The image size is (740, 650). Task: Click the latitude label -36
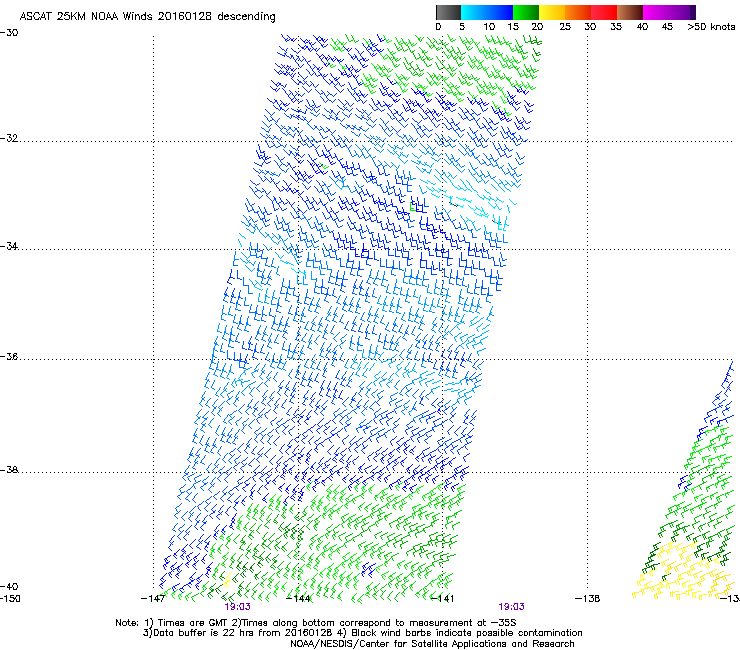pyautogui.click(x=9, y=356)
